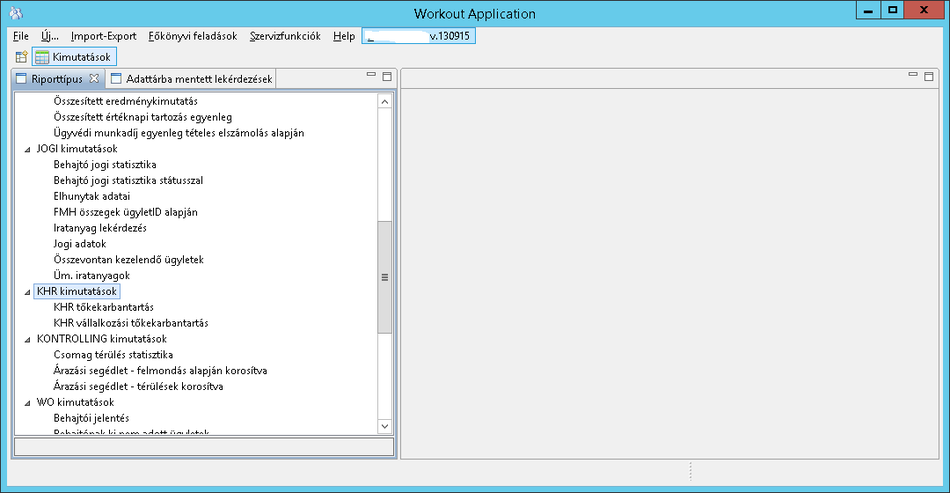Viewport: 950px width, 493px height.
Task: Maximize the right empty editor panel
Action: click(928, 76)
